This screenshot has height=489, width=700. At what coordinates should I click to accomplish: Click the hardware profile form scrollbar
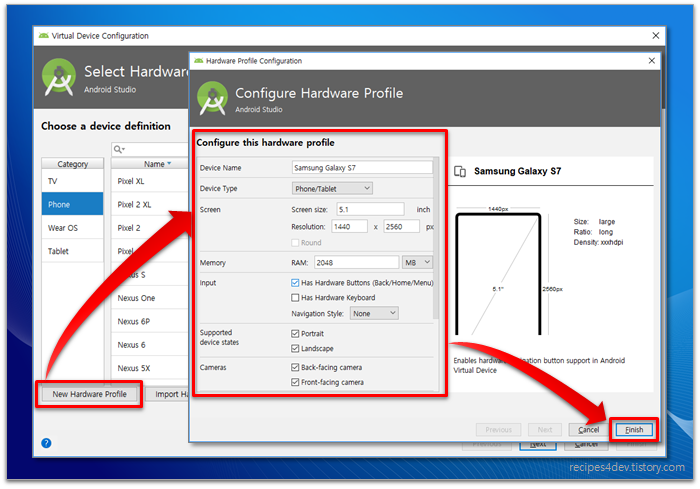click(436, 238)
